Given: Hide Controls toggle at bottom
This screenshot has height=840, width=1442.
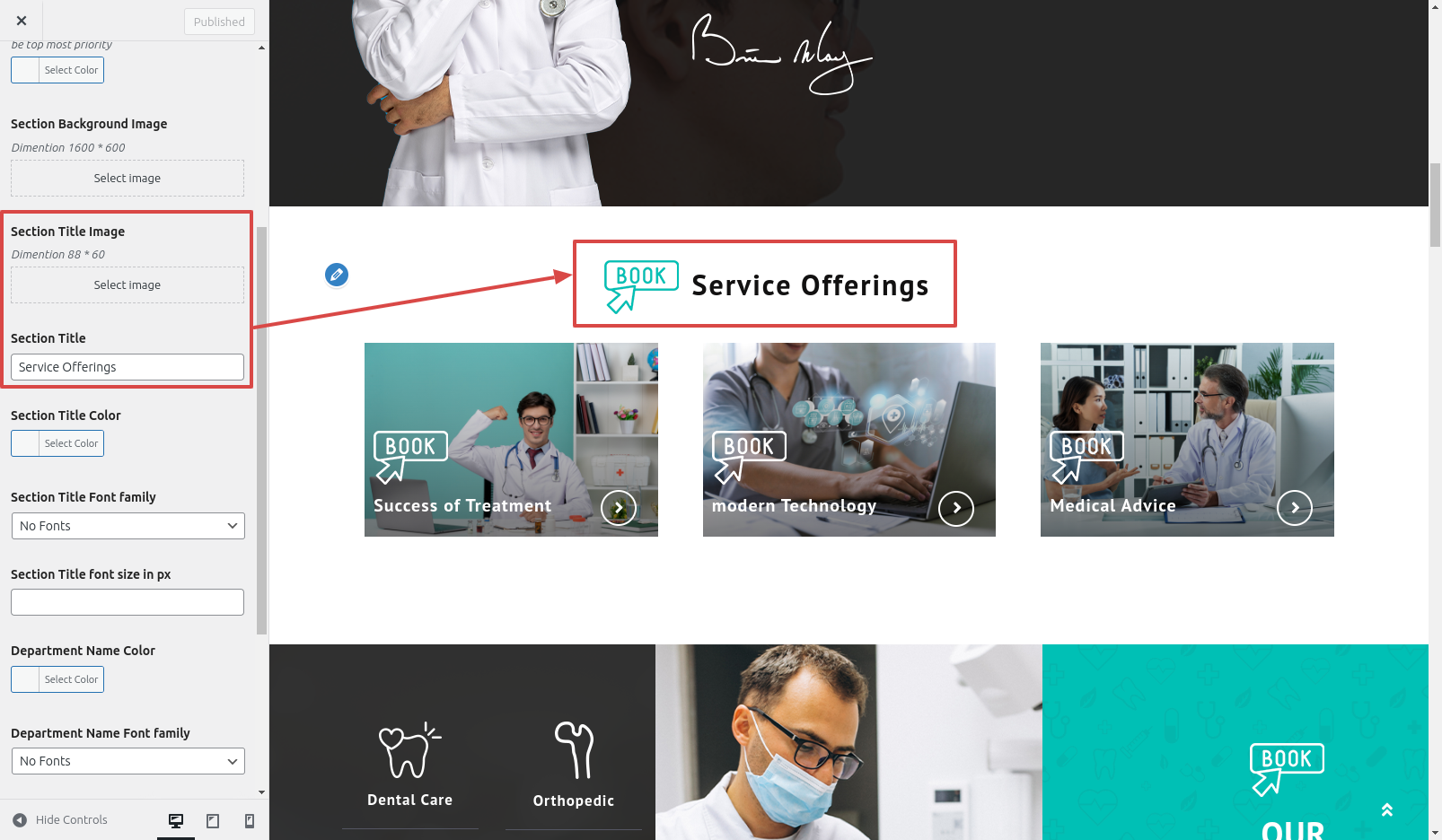Looking at the screenshot, I should tap(60, 820).
